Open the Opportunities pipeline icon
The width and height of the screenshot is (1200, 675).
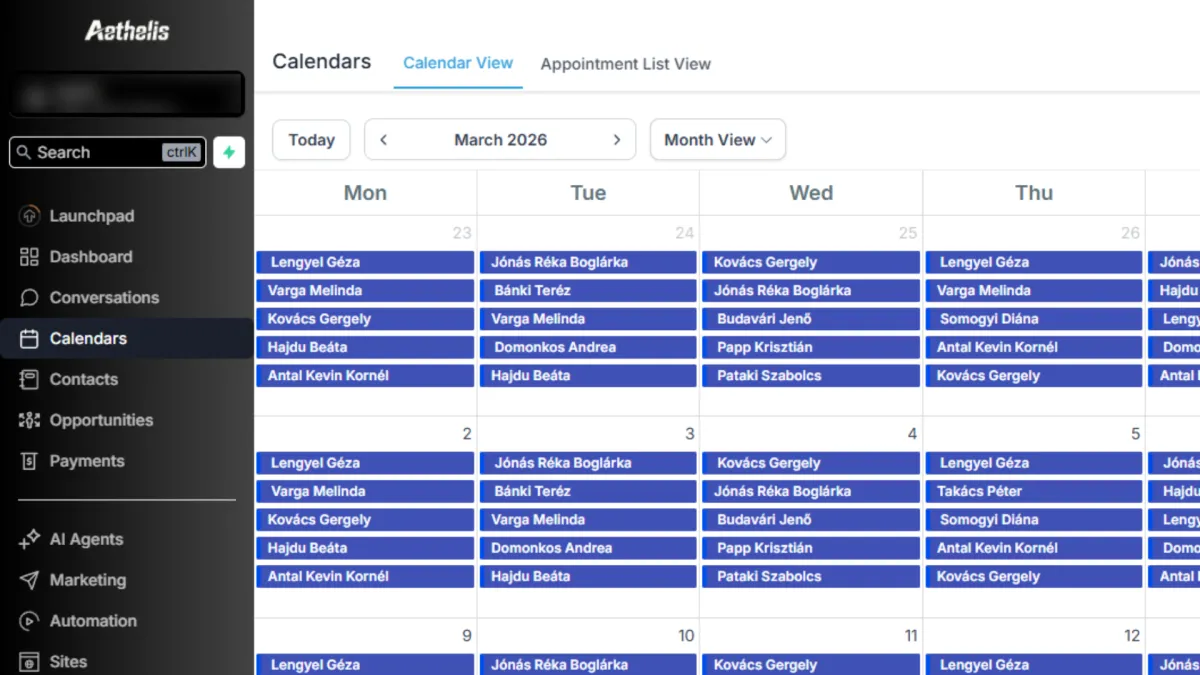click(29, 421)
